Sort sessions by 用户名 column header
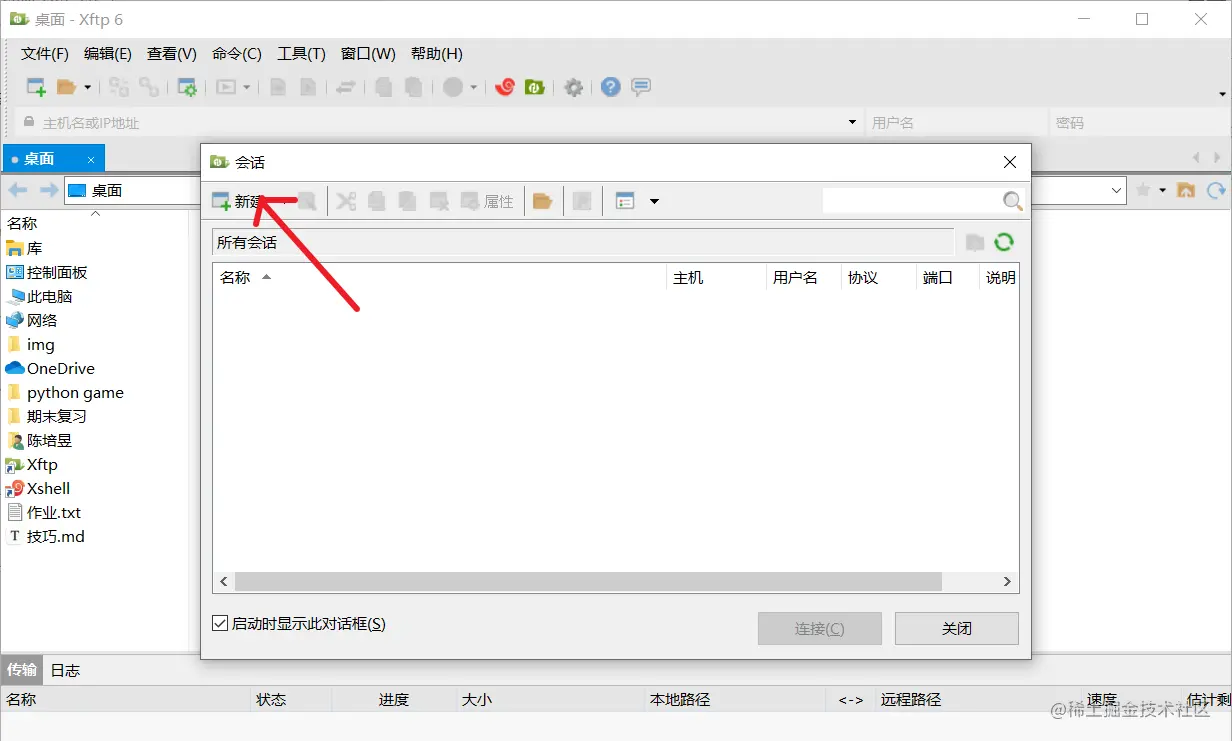This screenshot has height=741, width=1232. pyautogui.click(x=803, y=277)
